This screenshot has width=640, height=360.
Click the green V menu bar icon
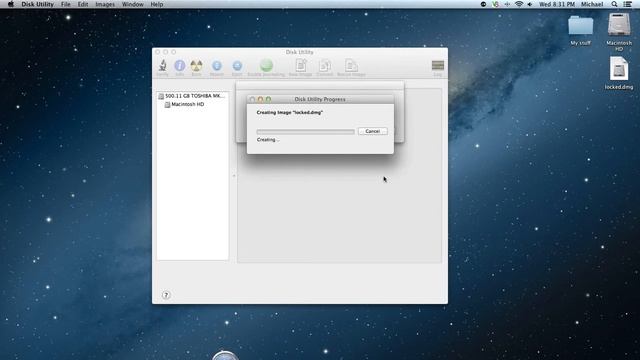click(495, 4)
